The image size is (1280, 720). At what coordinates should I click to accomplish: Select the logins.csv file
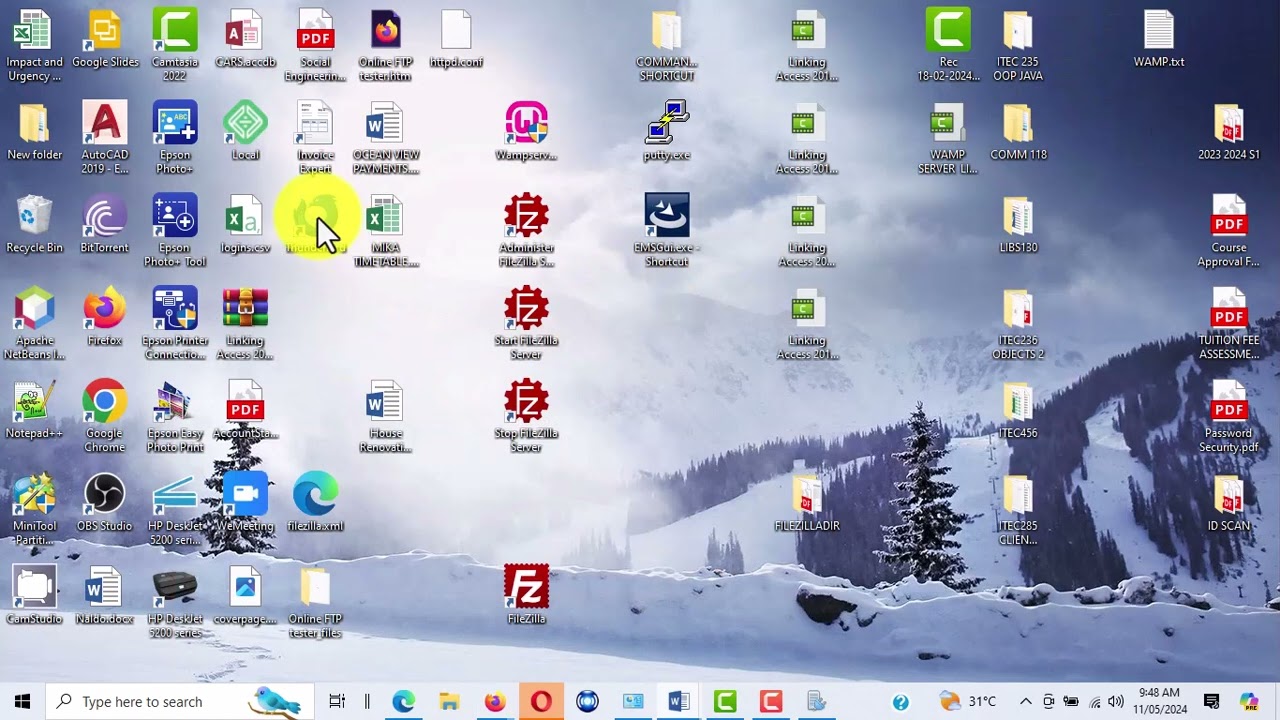coord(245,225)
